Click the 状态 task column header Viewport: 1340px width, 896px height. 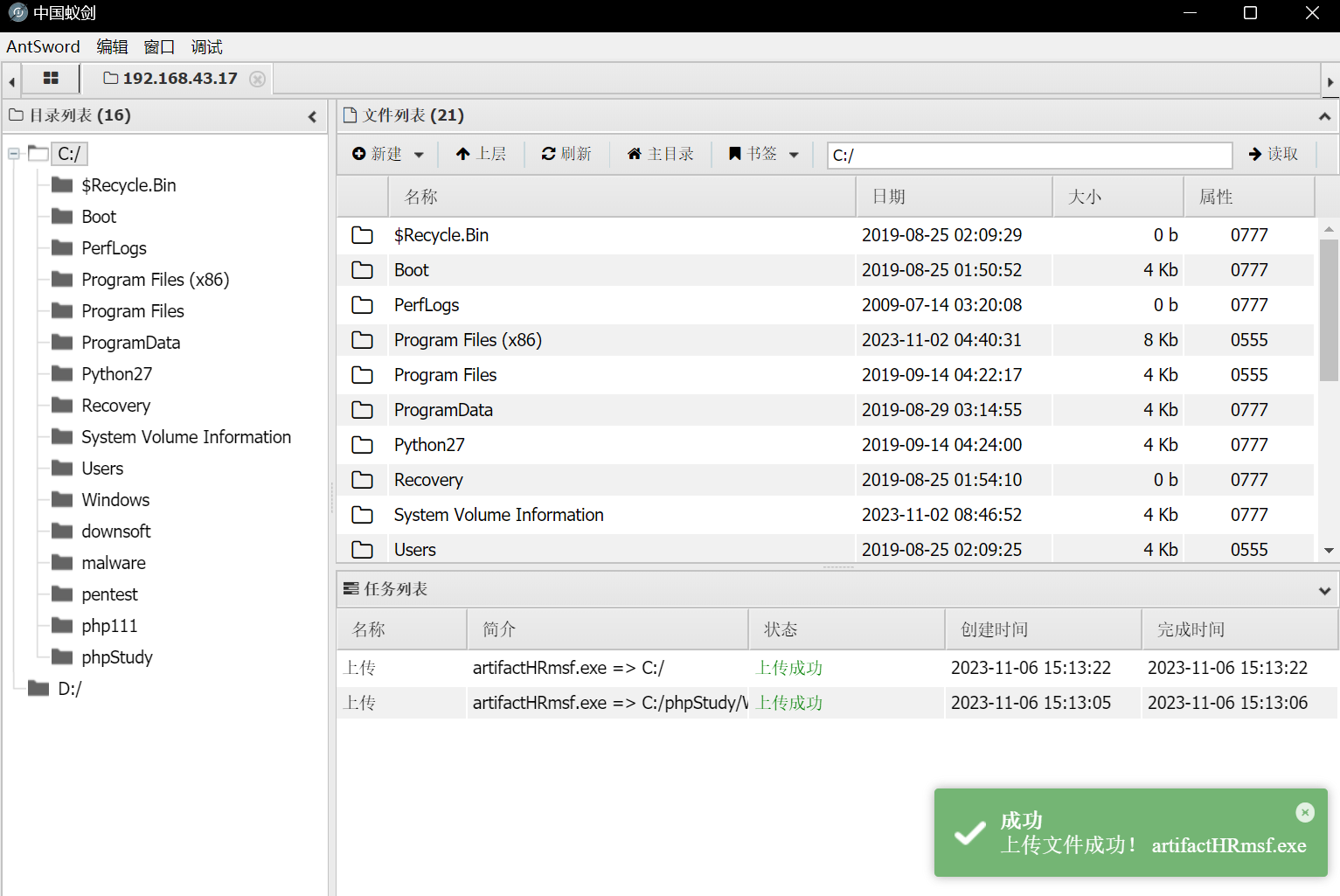[x=846, y=629]
